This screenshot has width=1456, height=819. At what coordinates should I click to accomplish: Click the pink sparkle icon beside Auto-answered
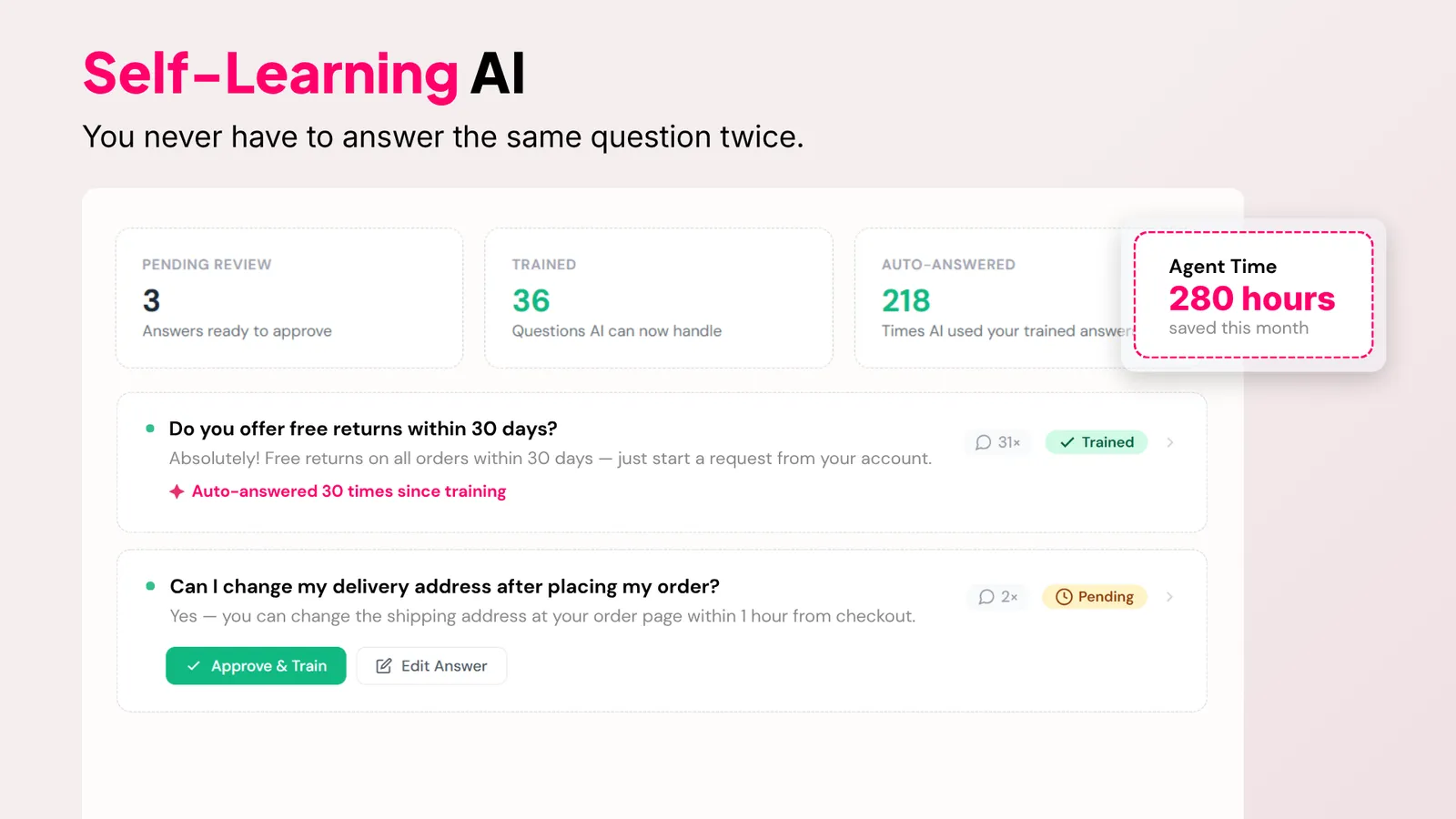[x=177, y=491]
